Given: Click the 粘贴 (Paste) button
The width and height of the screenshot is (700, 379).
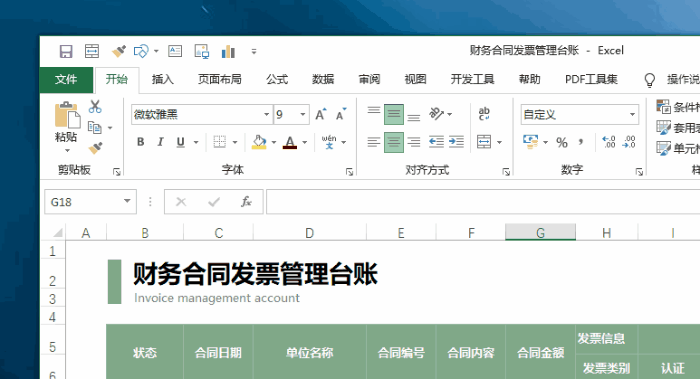Looking at the screenshot, I should [x=66, y=122].
